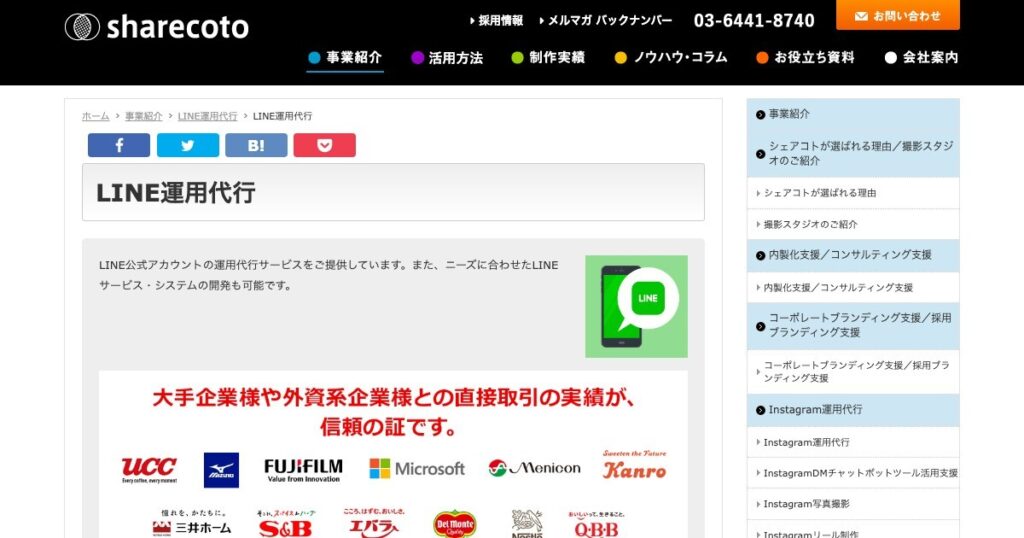The height and width of the screenshot is (538, 1024).
Task: Share page via Facebook button
Action: click(118, 145)
